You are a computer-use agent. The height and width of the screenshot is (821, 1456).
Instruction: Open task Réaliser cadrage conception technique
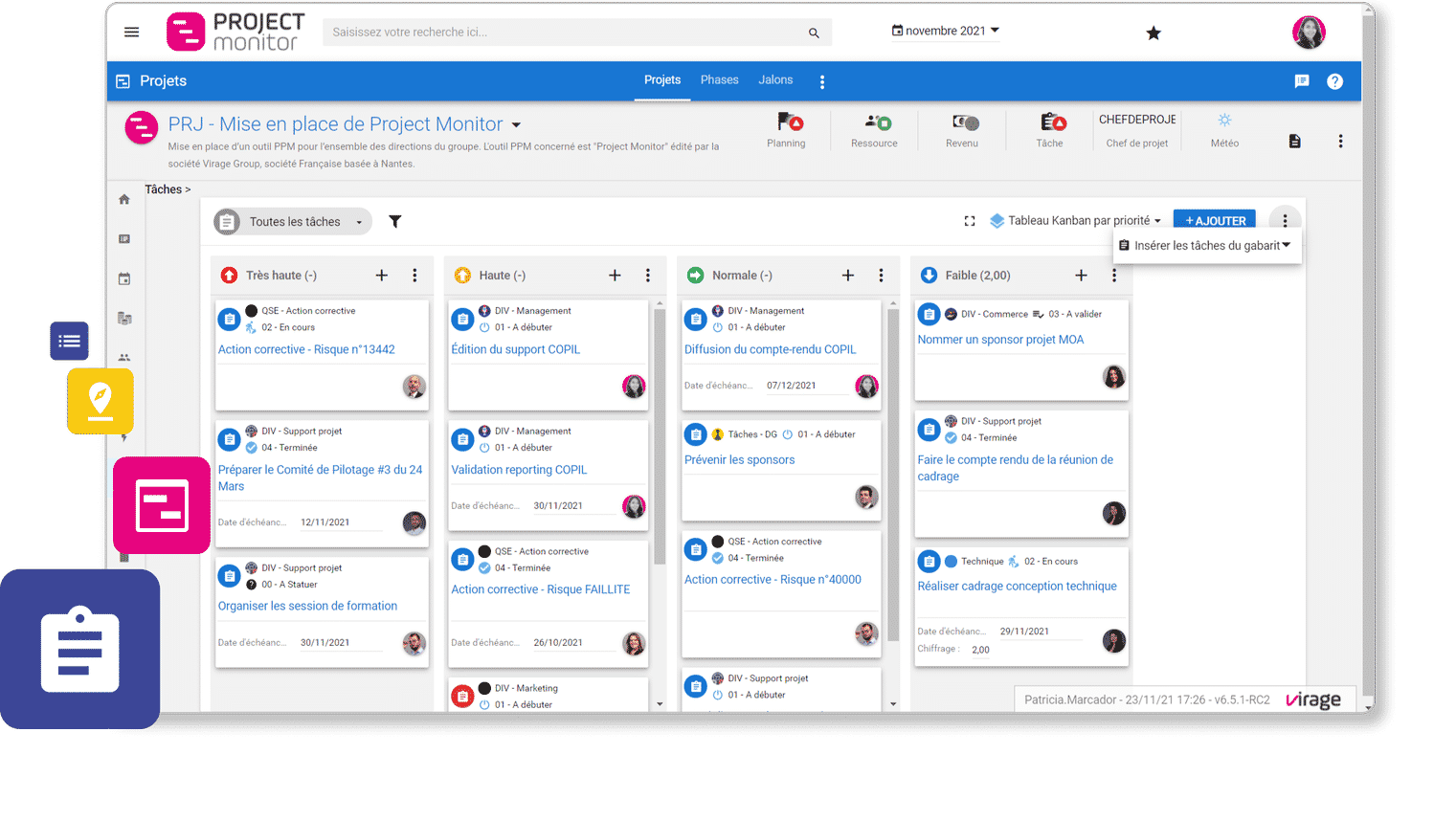pos(1017,587)
